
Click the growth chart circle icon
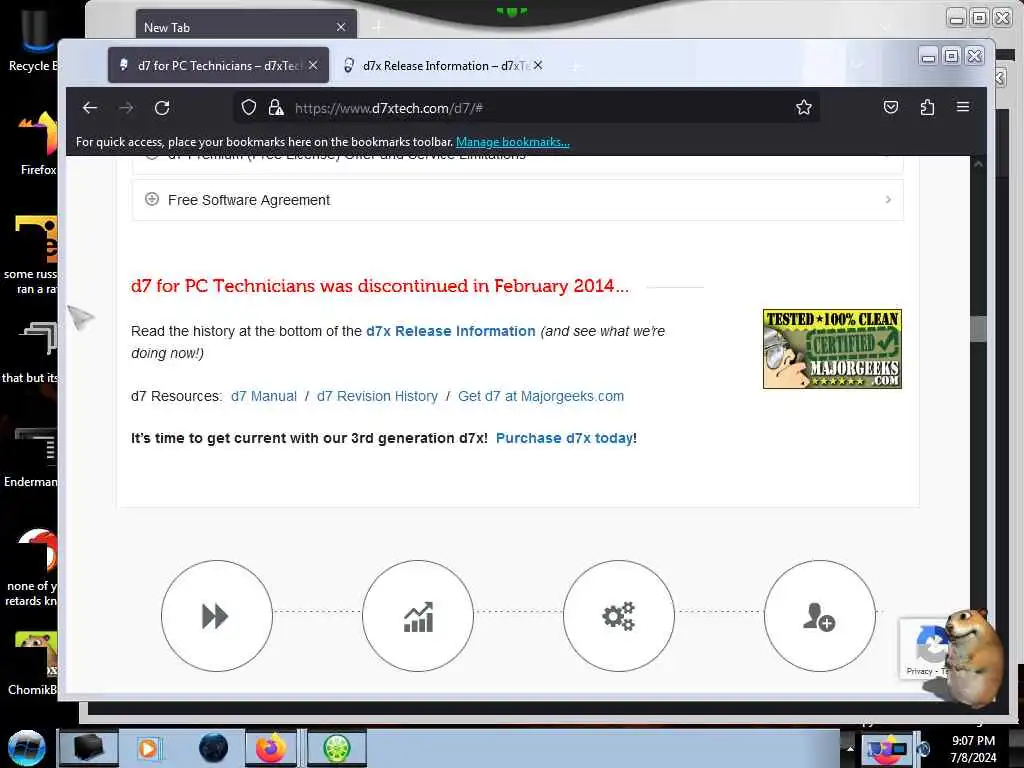point(418,615)
